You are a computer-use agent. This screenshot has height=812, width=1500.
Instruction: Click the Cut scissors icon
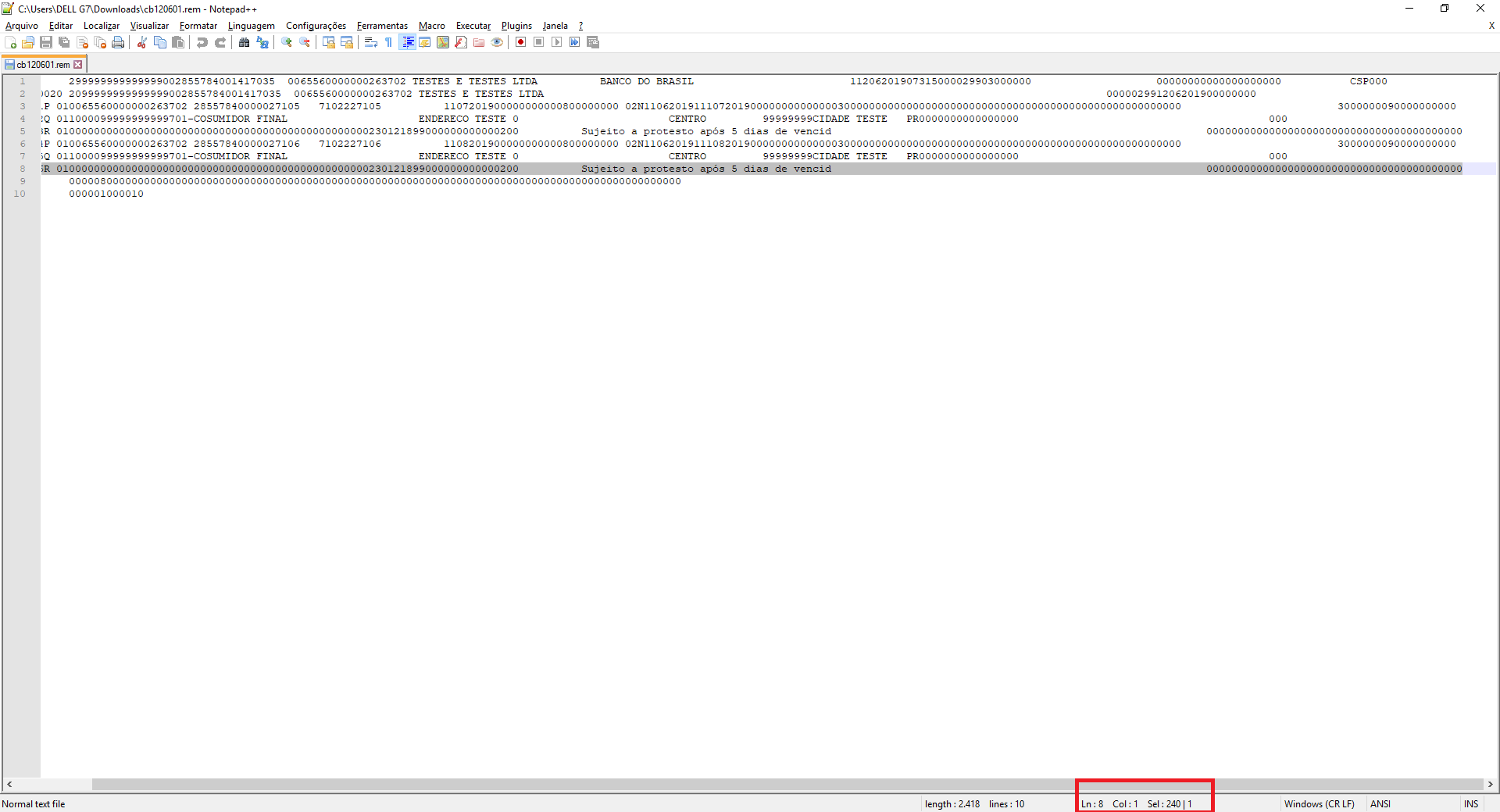click(x=142, y=42)
